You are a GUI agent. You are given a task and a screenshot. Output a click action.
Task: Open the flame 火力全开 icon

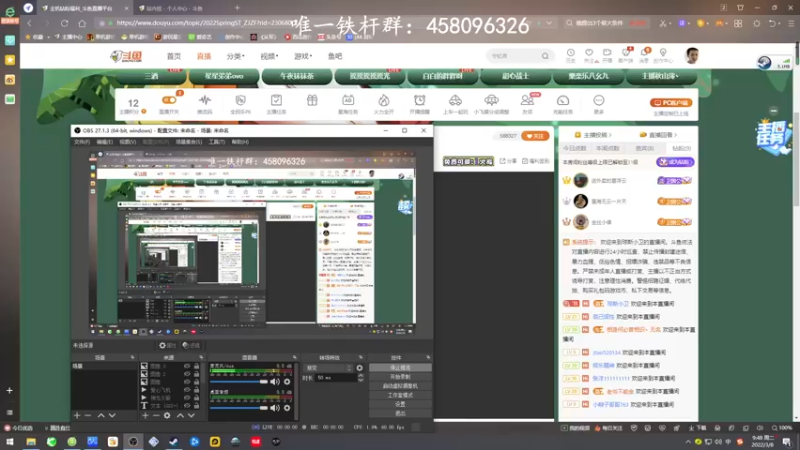[384, 100]
